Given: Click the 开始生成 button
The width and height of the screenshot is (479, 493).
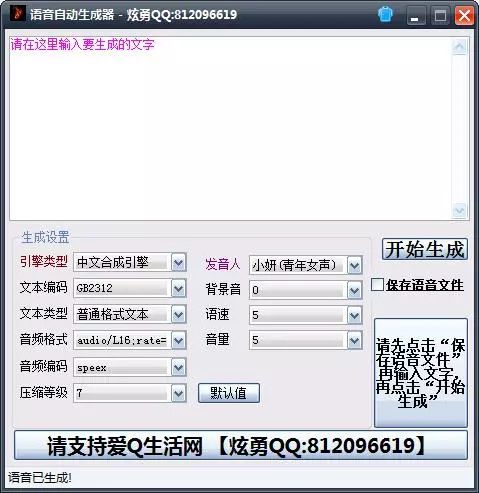Looking at the screenshot, I should [425, 249].
